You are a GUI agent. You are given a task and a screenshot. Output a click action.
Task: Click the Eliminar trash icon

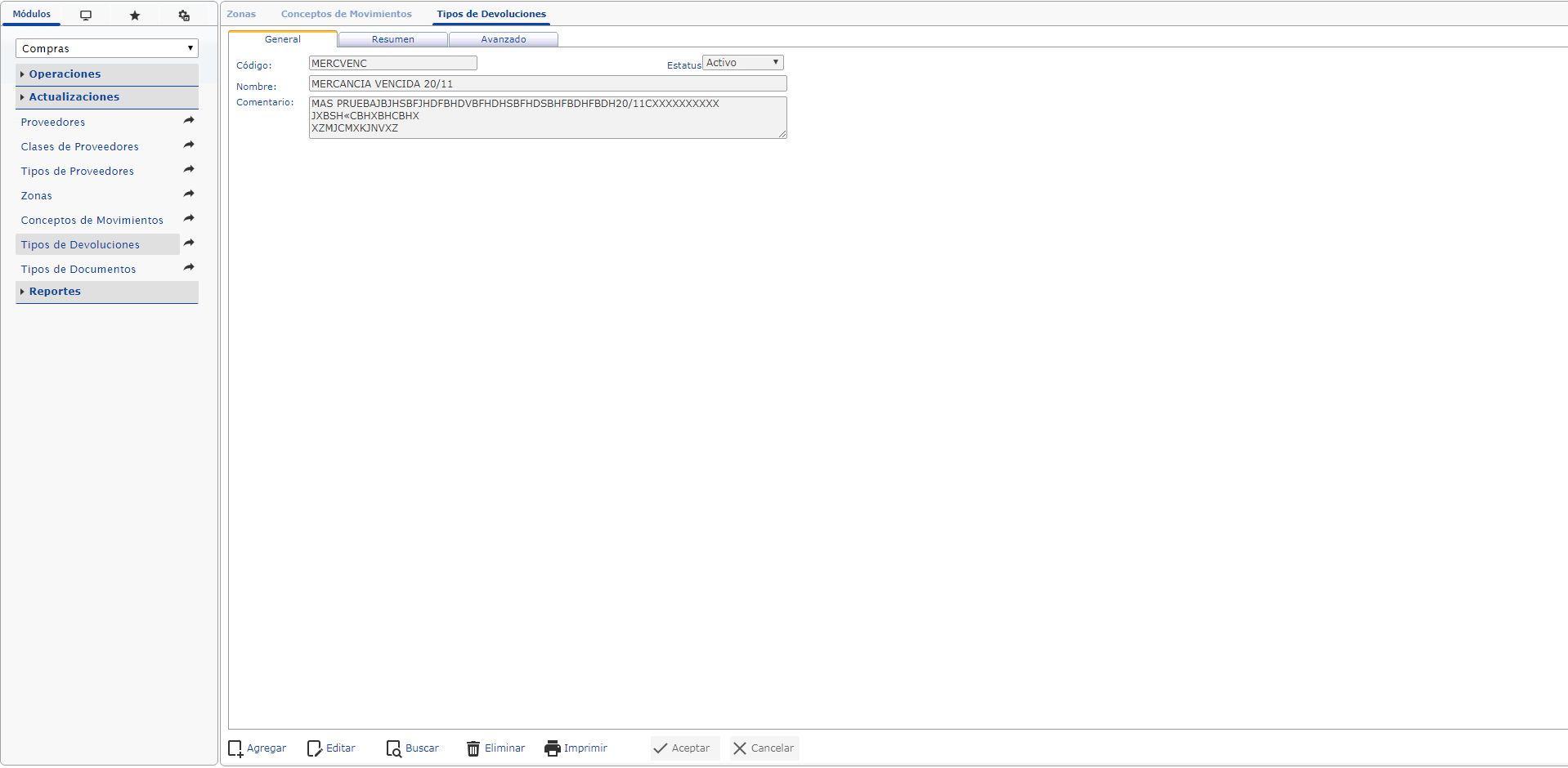tap(473, 748)
